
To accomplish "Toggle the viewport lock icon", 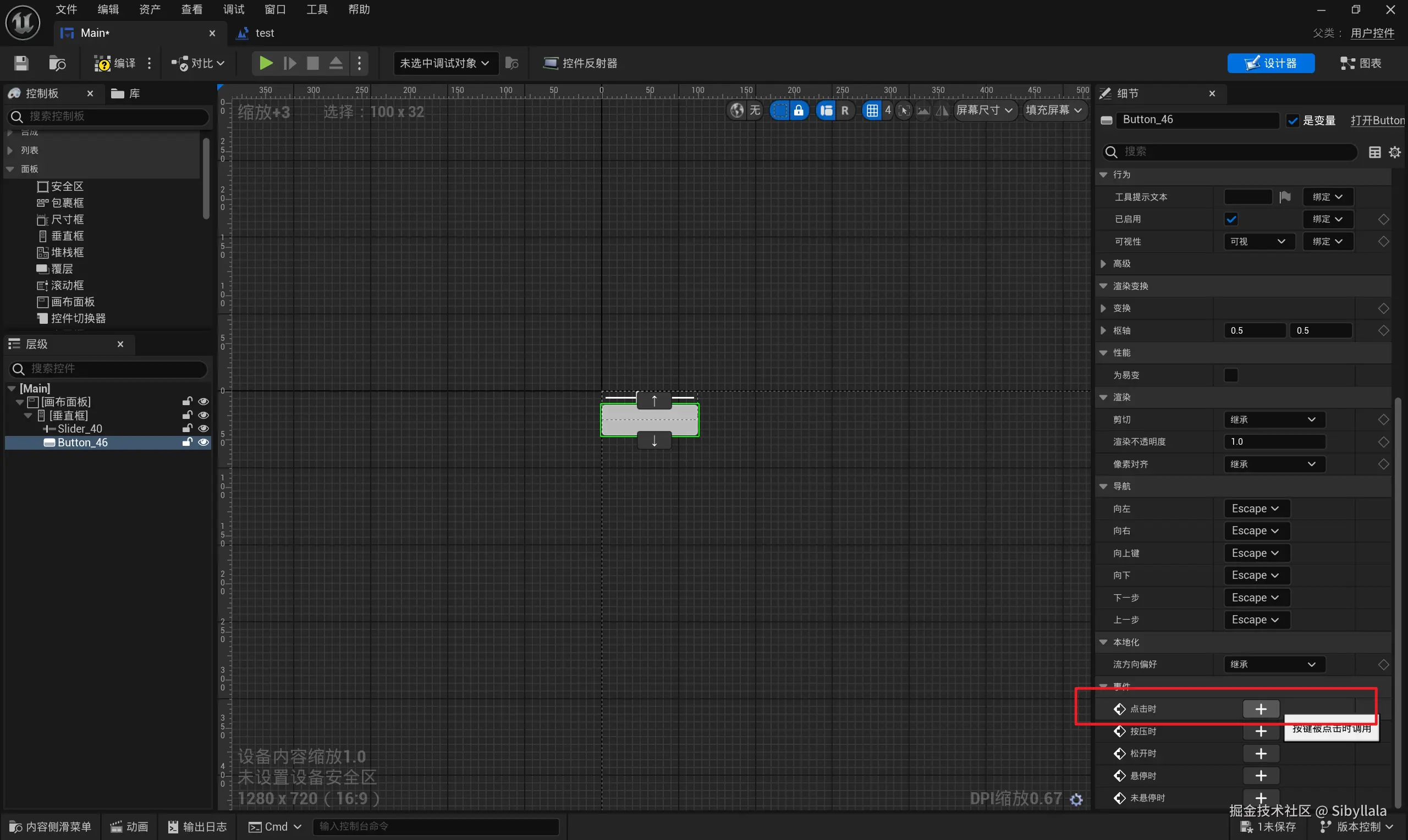I will (x=798, y=110).
